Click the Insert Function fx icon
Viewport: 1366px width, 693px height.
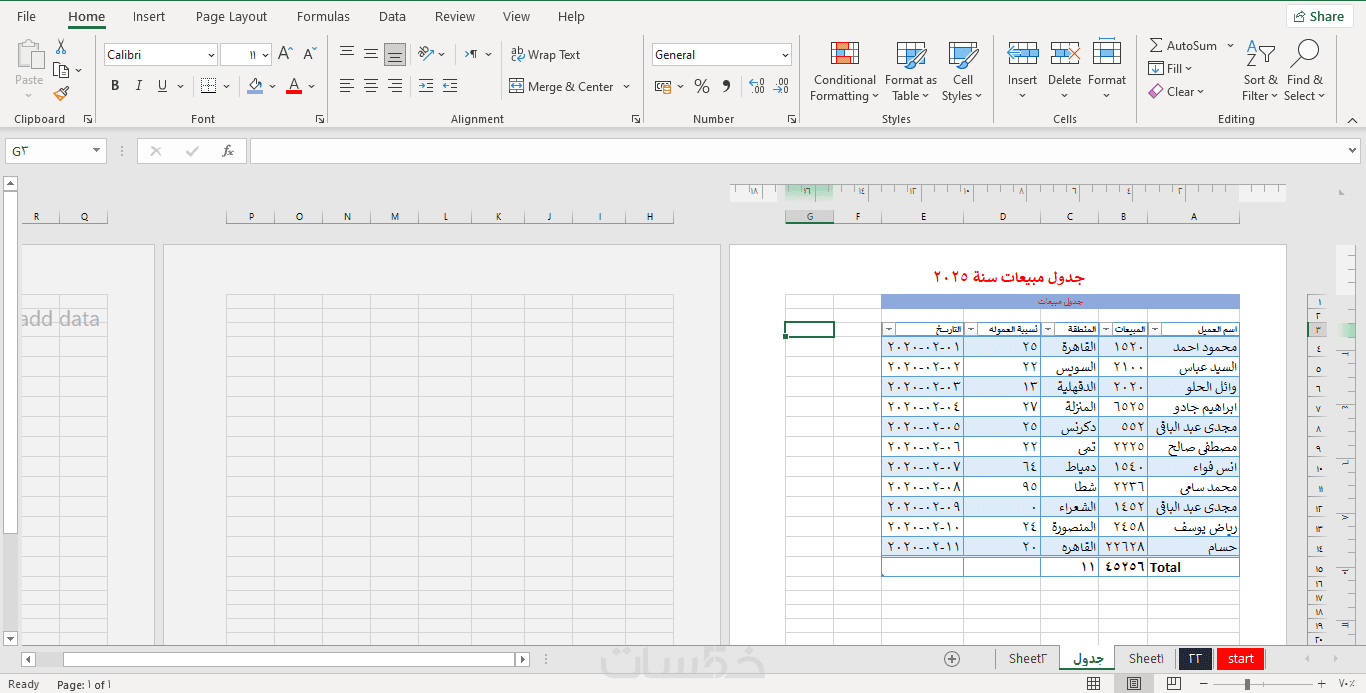tap(228, 151)
